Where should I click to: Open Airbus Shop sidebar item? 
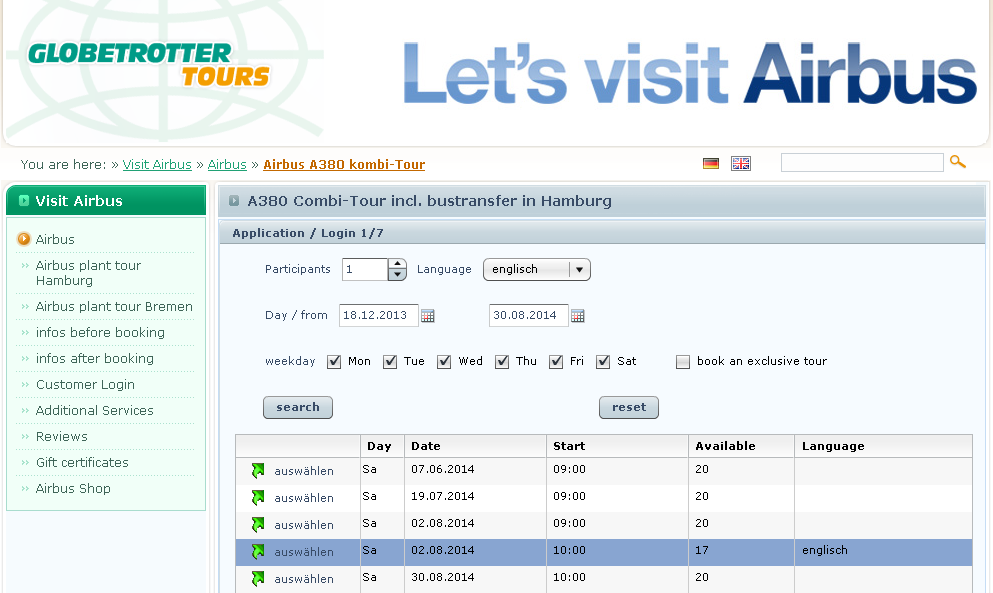point(73,488)
